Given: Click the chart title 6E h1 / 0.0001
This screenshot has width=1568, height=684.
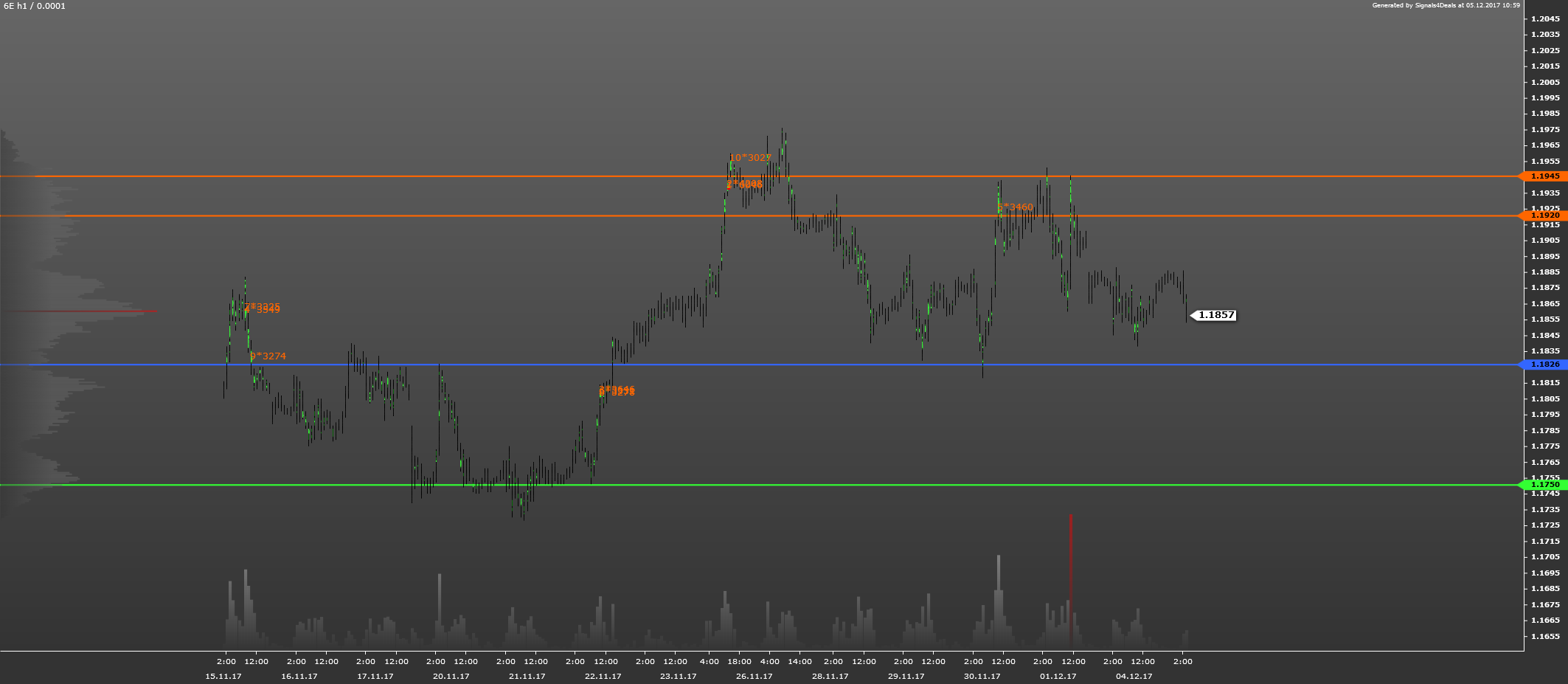Looking at the screenshot, I should click(x=35, y=6).
